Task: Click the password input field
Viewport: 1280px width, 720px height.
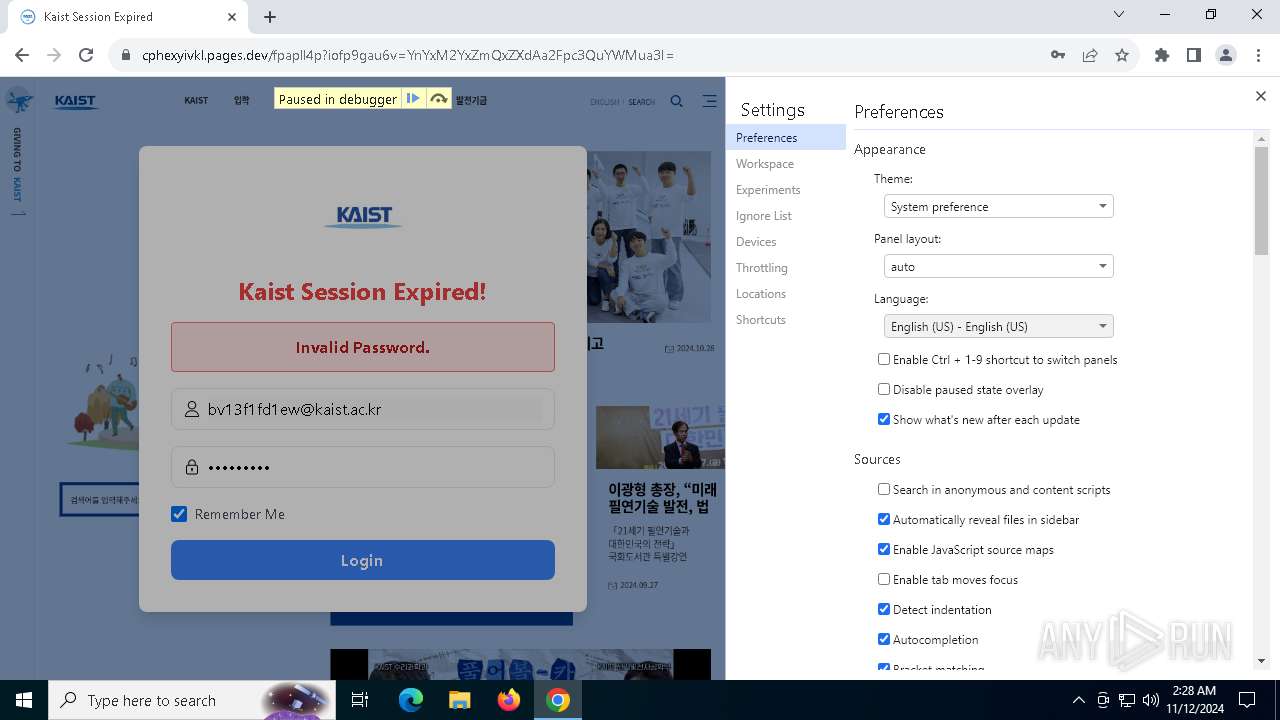Action: point(362,467)
